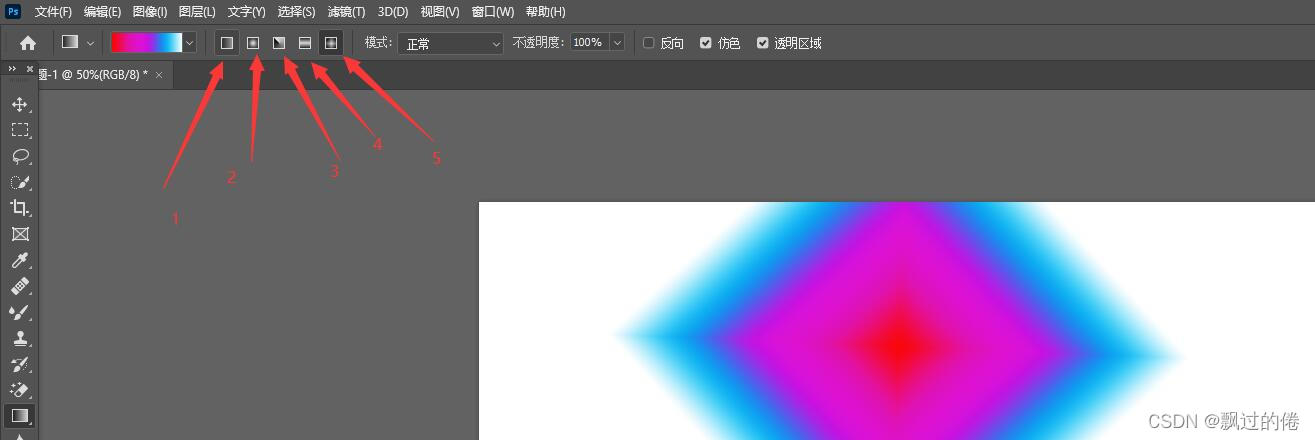Select the Brush tool
The height and width of the screenshot is (440, 1315).
click(x=19, y=312)
